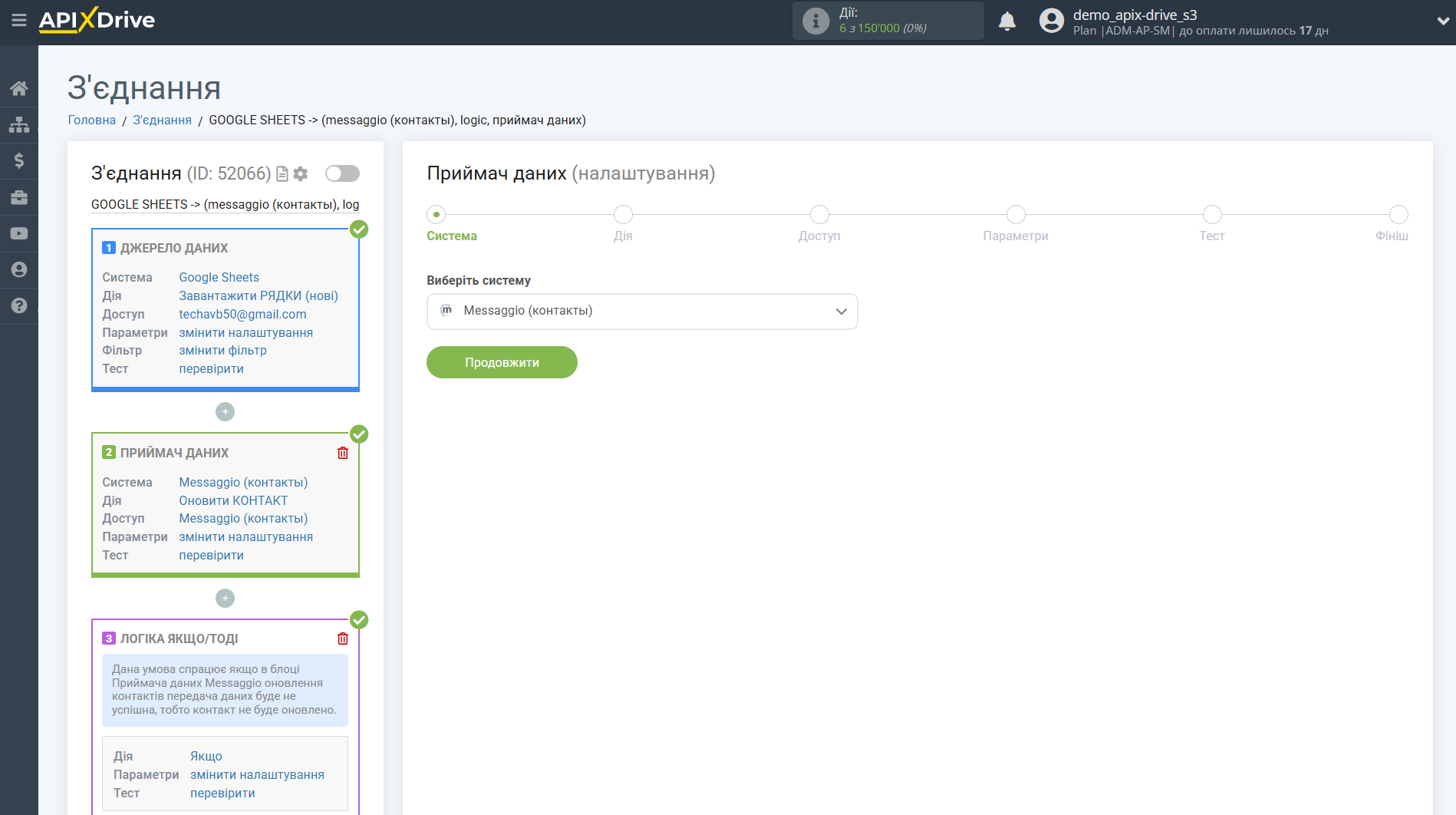Image resolution: width=1456 pixels, height=815 pixels.
Task: Open the hamburger menu in header
Action: tap(19, 21)
